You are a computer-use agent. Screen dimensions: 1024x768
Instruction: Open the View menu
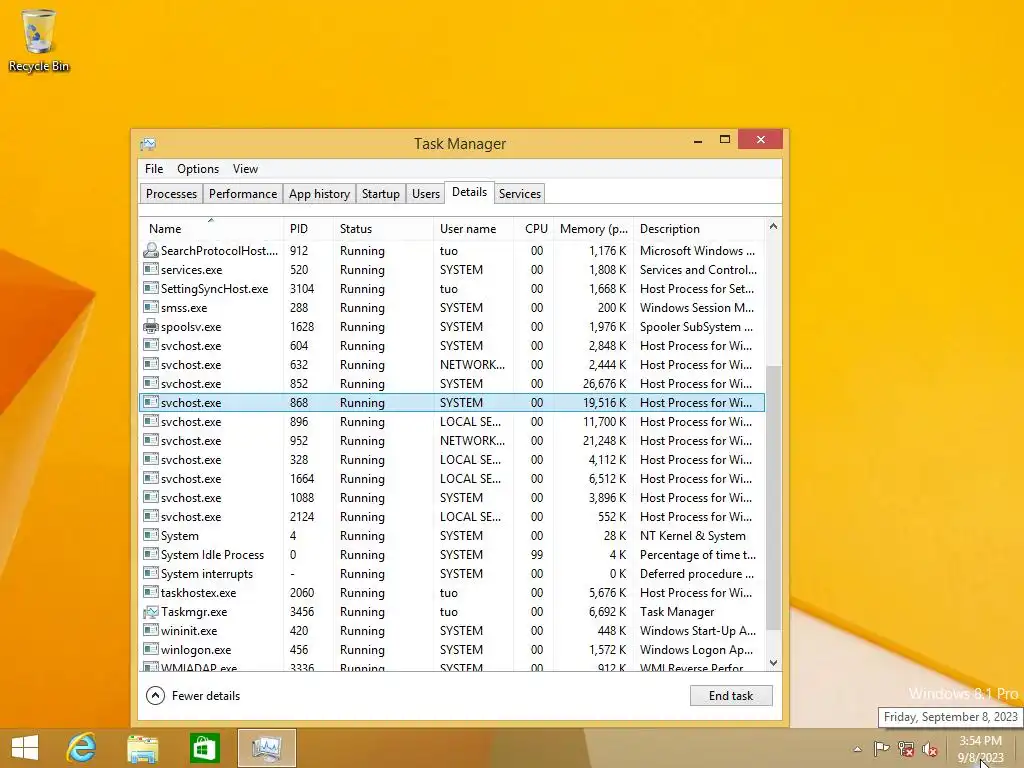click(246, 168)
